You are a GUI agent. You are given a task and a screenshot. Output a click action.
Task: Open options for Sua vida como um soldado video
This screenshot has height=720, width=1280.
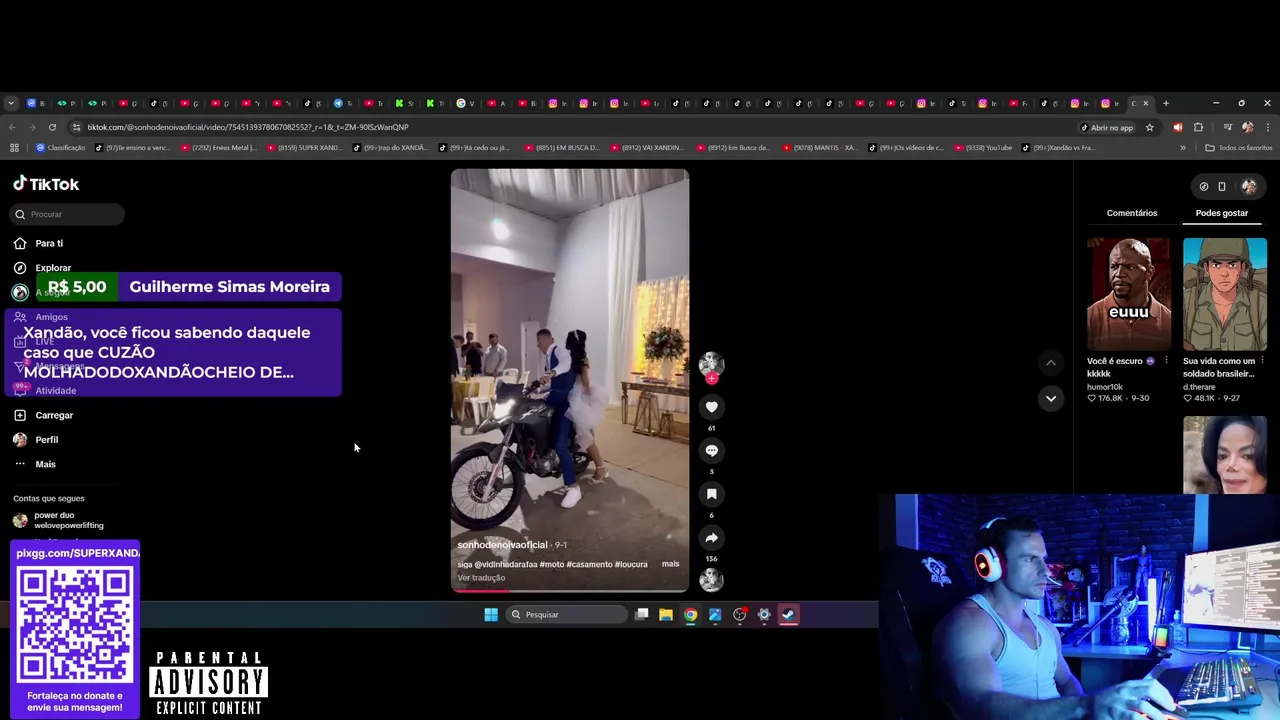[1263, 361]
